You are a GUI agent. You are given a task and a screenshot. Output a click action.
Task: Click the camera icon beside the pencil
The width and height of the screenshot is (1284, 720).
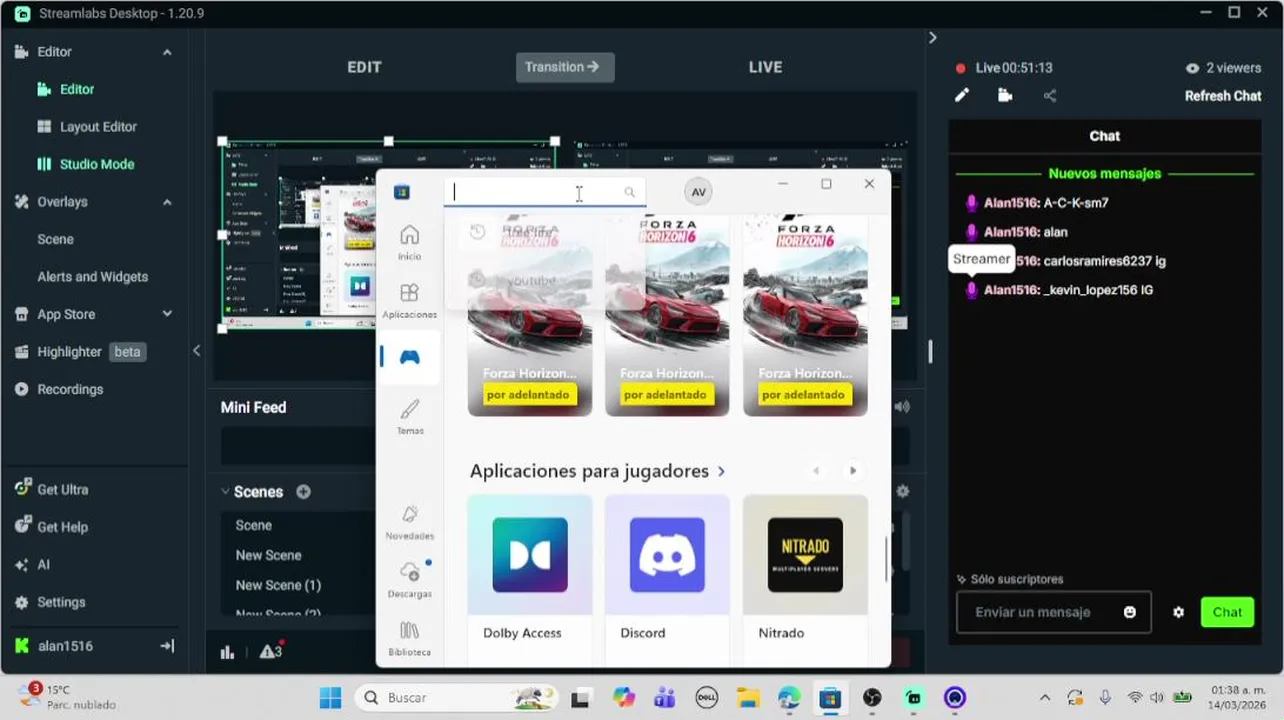[x=1005, y=96]
